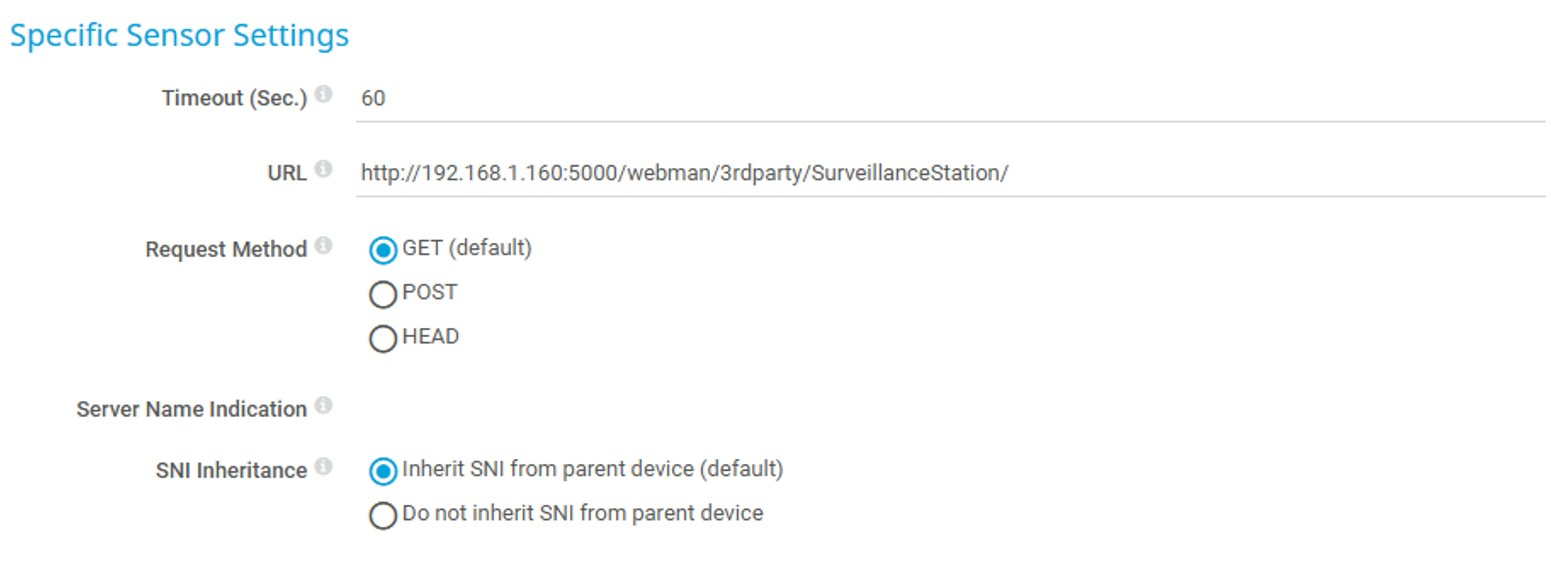1551x562 pixels.
Task: Focus the URL field with SurveillanceStation address
Action: (x=950, y=173)
